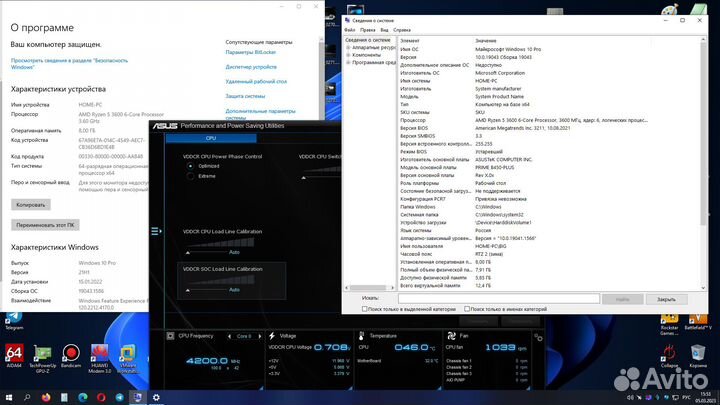This screenshot has height=405, width=720.
Task: Open Правка menu in System Information
Action: pyautogui.click(x=367, y=30)
